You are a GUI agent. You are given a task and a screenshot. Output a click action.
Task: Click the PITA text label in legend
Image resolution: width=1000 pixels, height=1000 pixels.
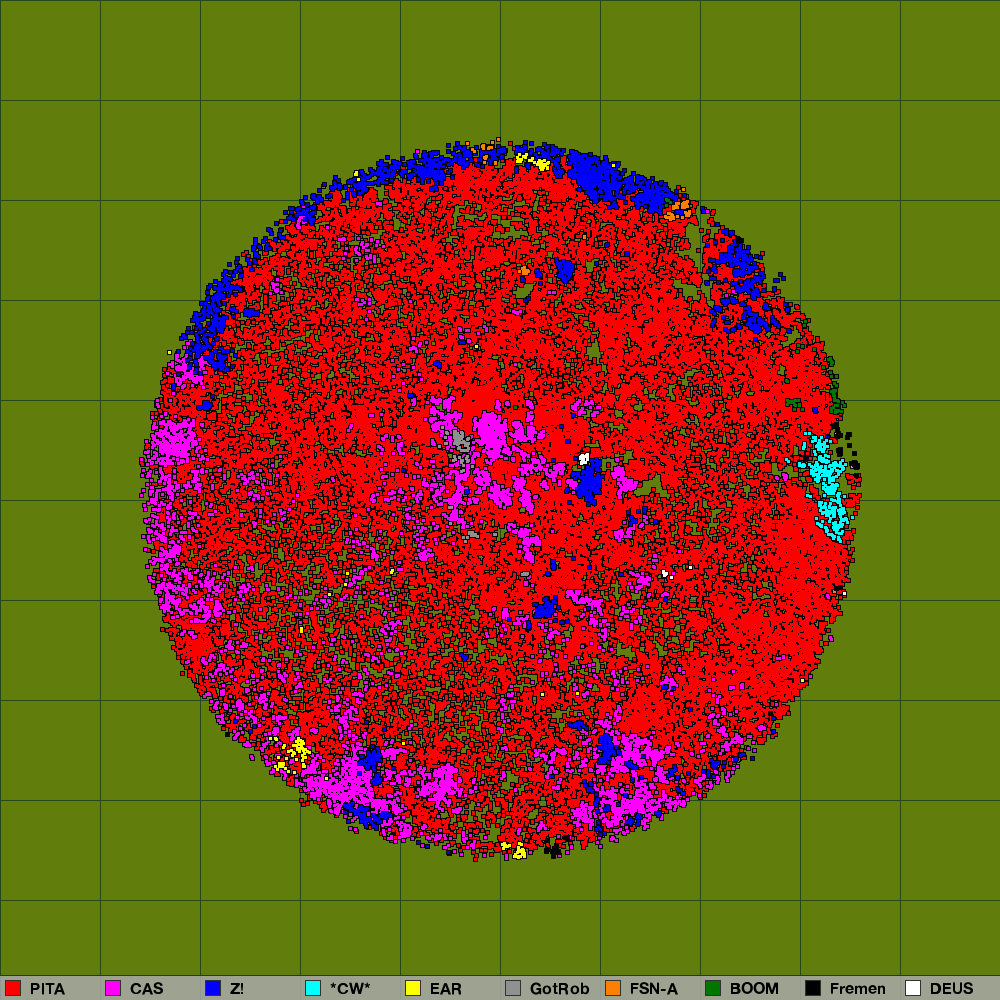(x=47, y=989)
